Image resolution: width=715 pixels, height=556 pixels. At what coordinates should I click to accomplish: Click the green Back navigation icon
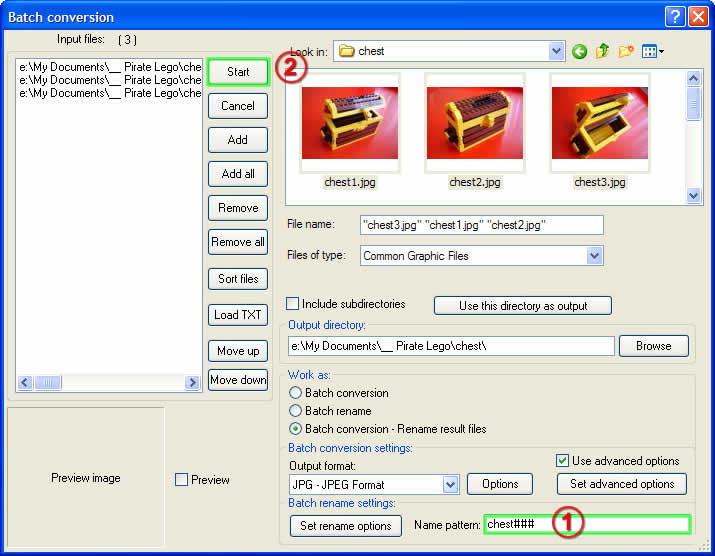pos(579,52)
